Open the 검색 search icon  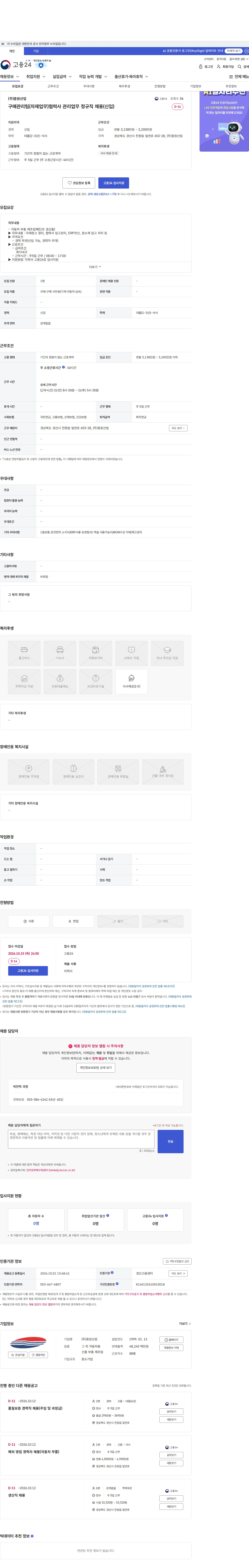tap(243, 66)
